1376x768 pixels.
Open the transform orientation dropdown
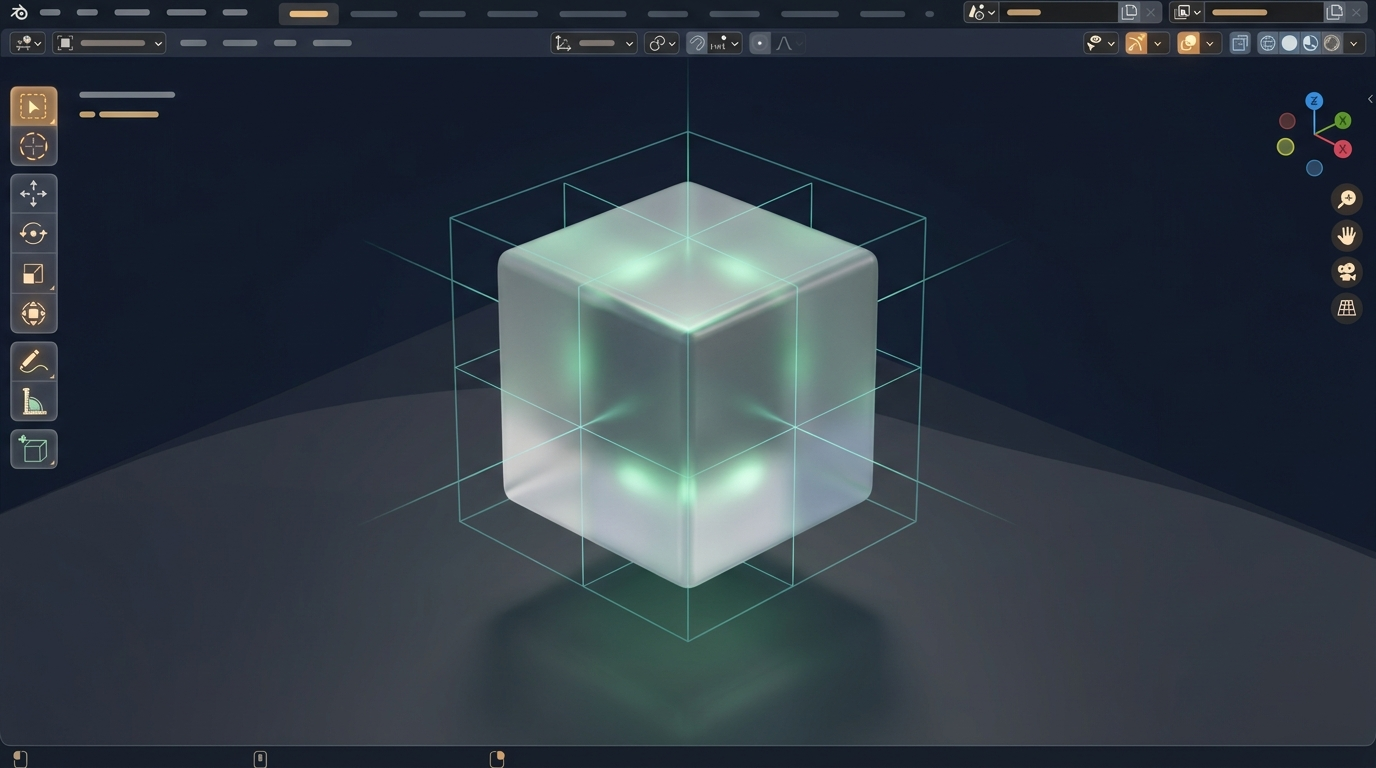point(594,43)
